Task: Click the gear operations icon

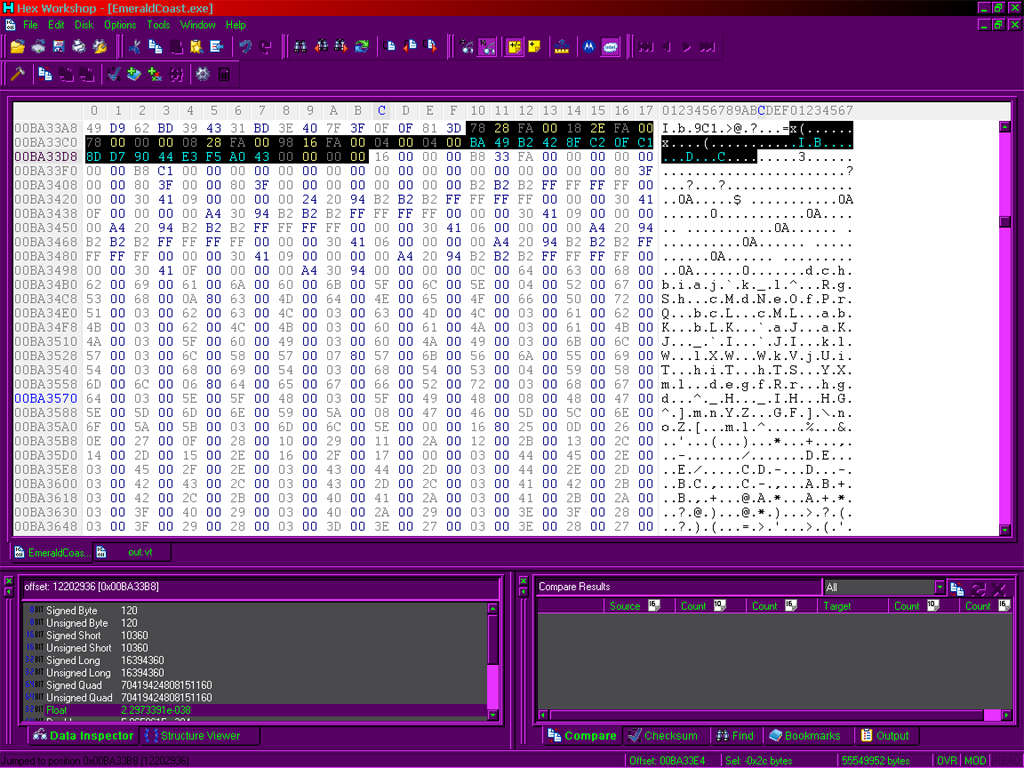Action: (x=202, y=74)
